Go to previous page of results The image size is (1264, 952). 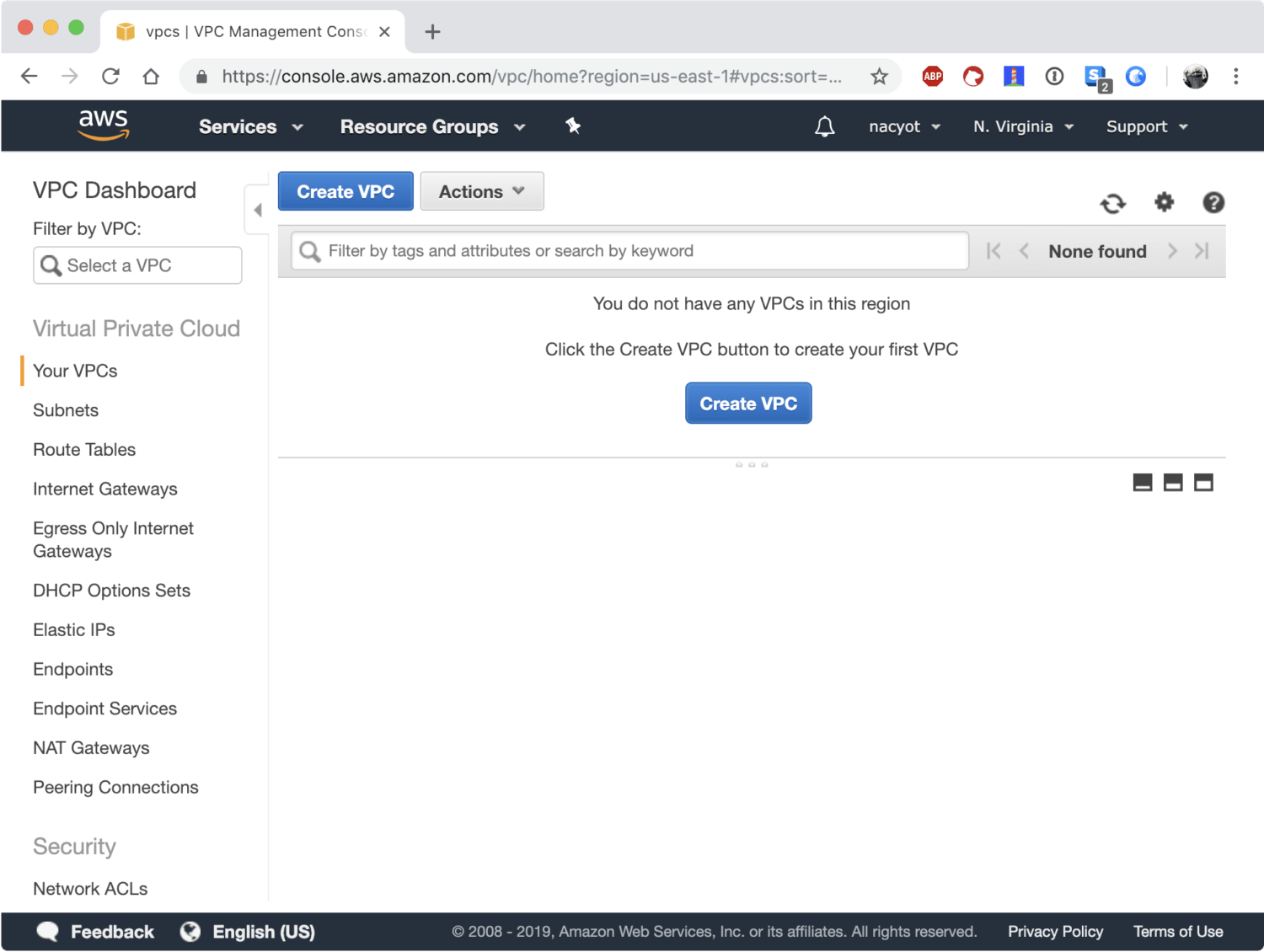coord(1024,251)
